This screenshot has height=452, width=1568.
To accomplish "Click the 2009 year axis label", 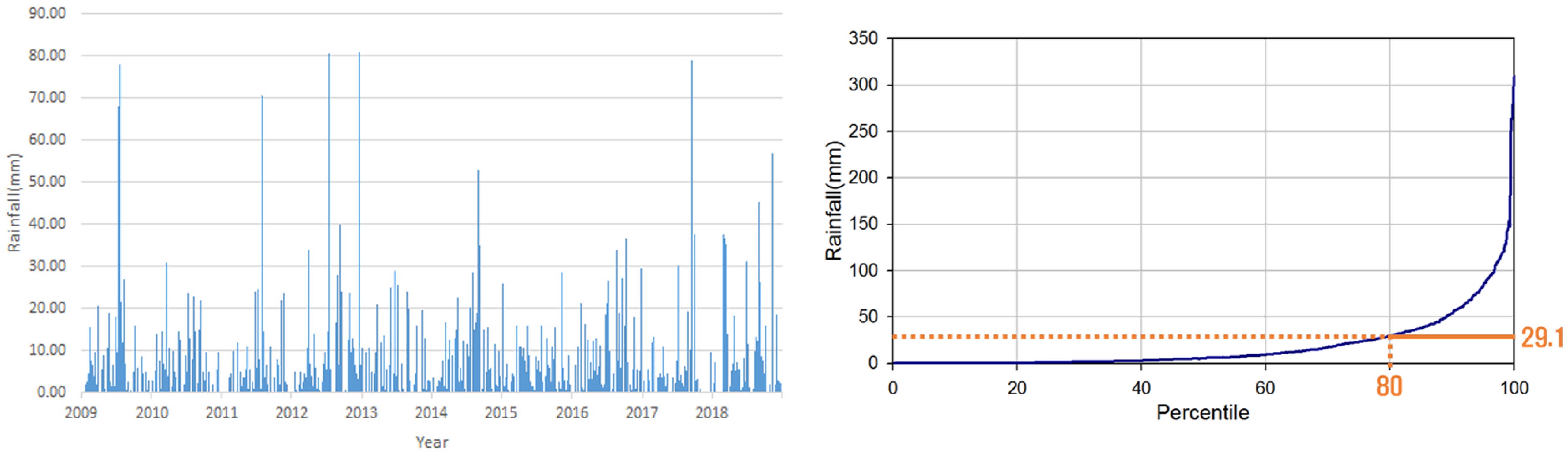I will [81, 413].
